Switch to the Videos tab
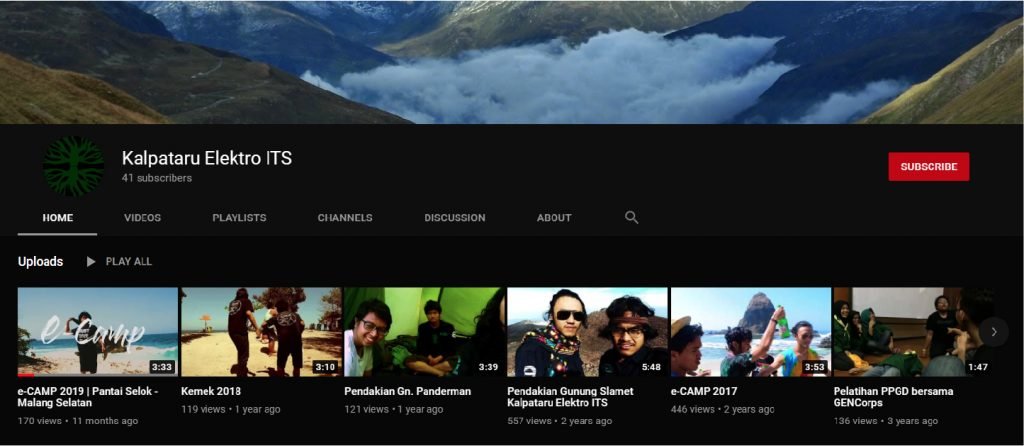Image resolution: width=1024 pixels, height=446 pixels. (x=142, y=218)
